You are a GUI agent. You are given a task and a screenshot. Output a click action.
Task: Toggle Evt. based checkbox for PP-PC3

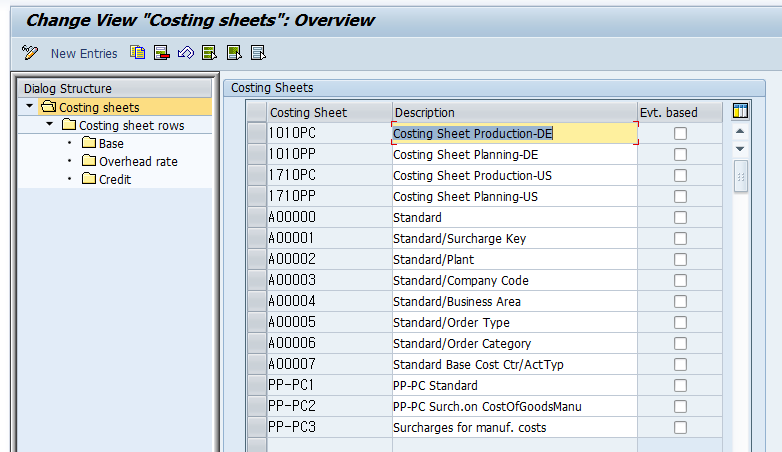pyautogui.click(x=680, y=427)
